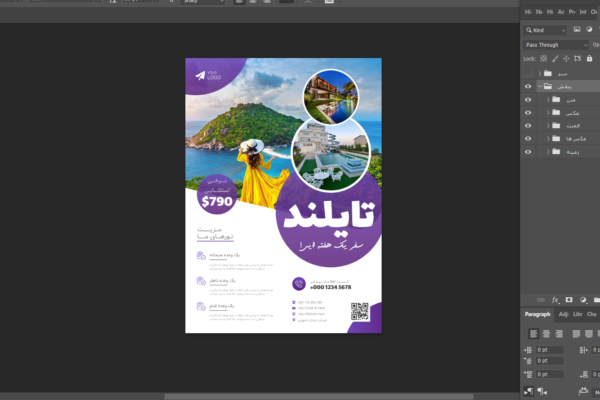Click lock transparent pixels icon
Viewport: 600px width, 400px height.
click(546, 59)
